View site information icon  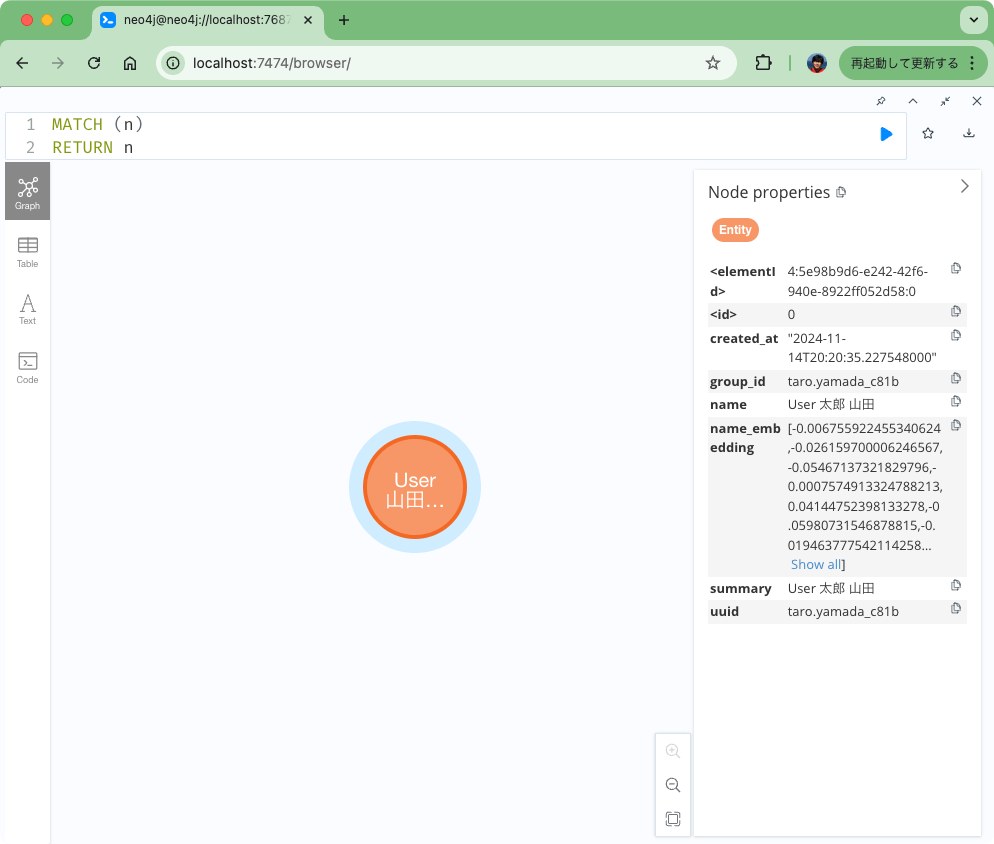pyautogui.click(x=172, y=63)
